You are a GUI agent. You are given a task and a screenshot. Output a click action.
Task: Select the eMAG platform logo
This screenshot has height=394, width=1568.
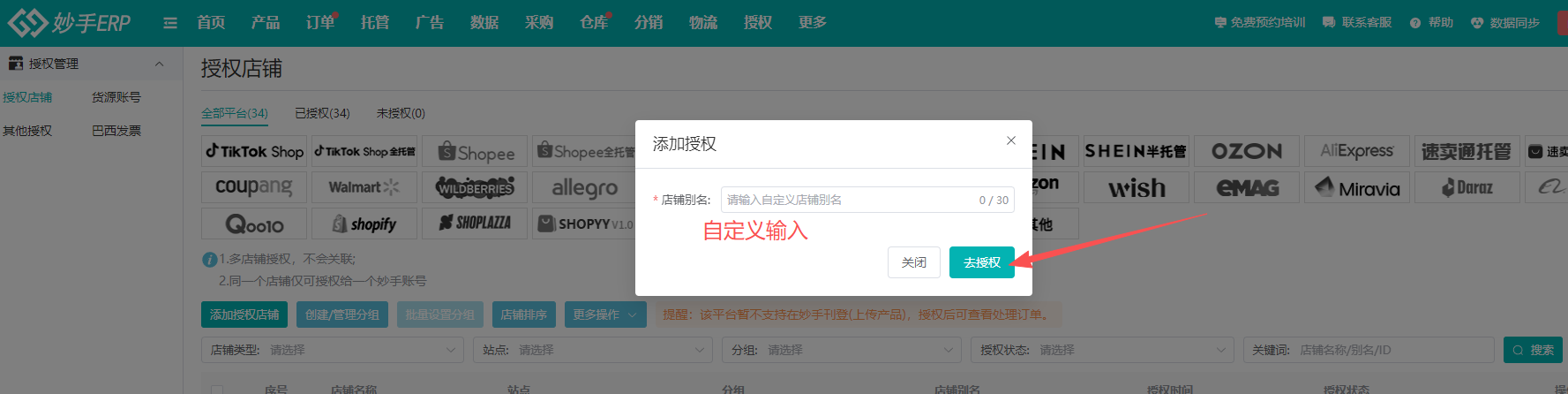(x=1247, y=187)
